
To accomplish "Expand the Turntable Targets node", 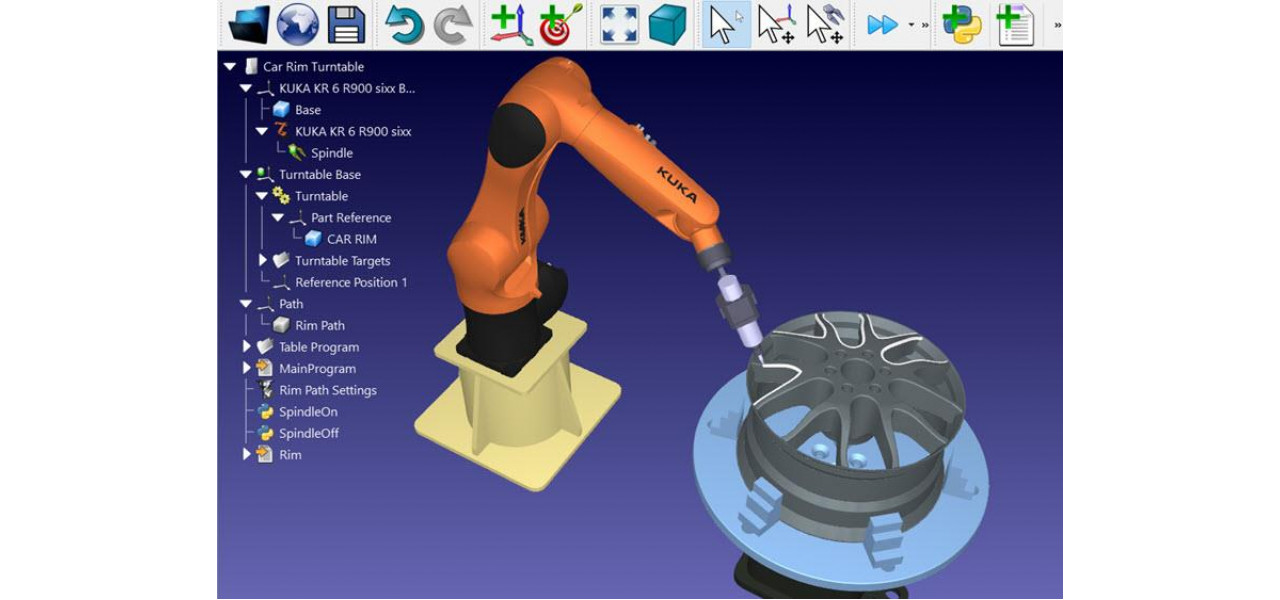I will point(263,260).
